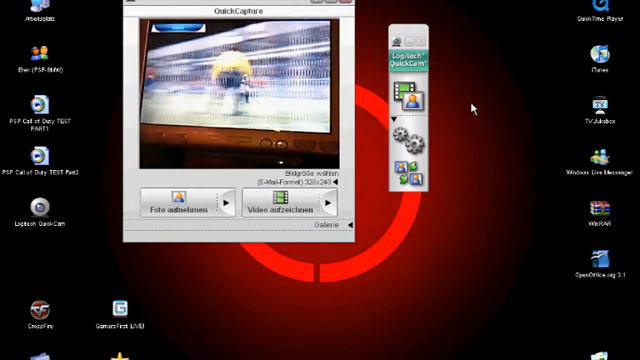Screen dimensions: 640x360
Task: Open QuickCapture from Logitech sidebar video icon
Action: click(x=408, y=96)
